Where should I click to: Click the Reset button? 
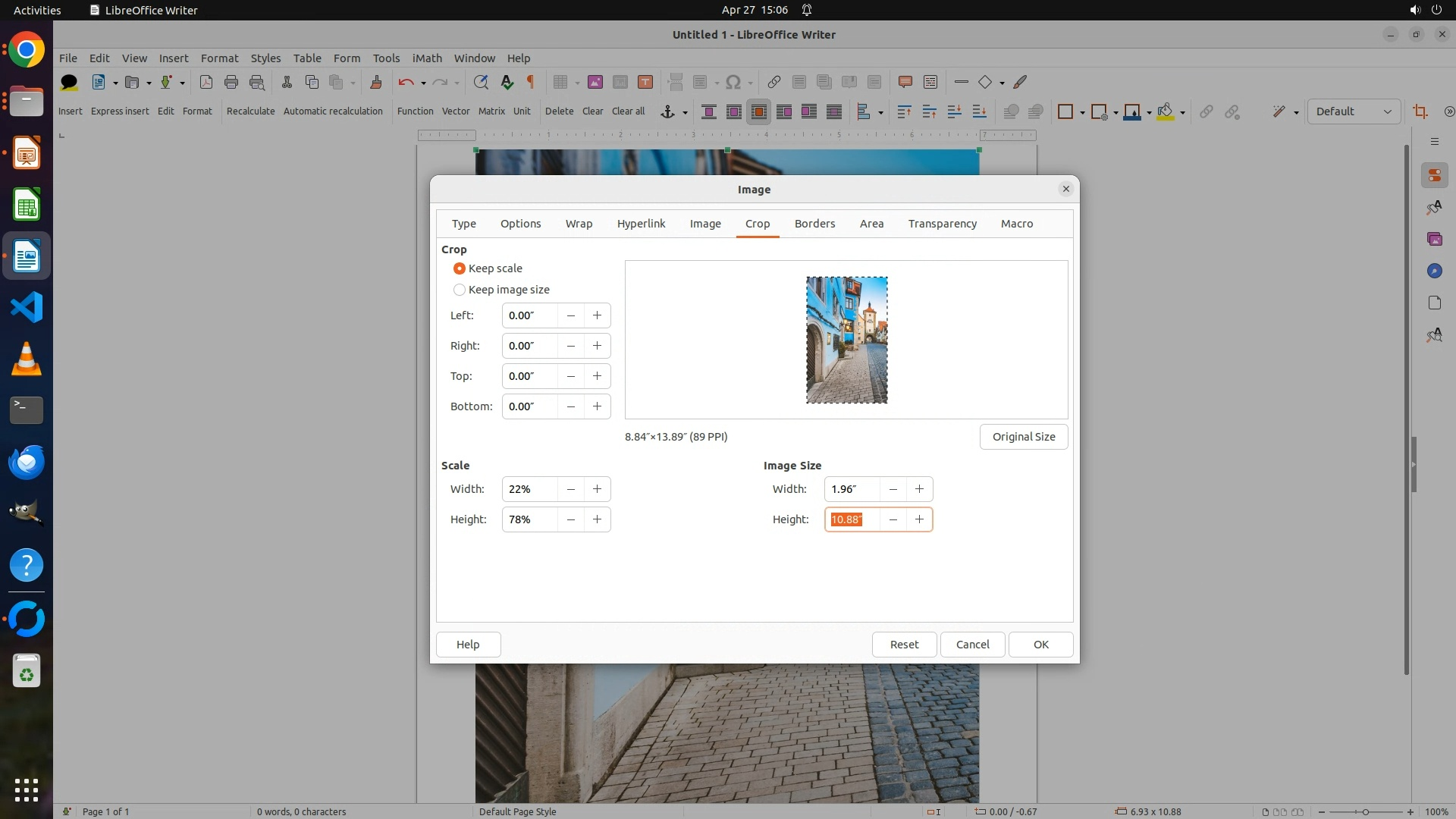coord(904,645)
